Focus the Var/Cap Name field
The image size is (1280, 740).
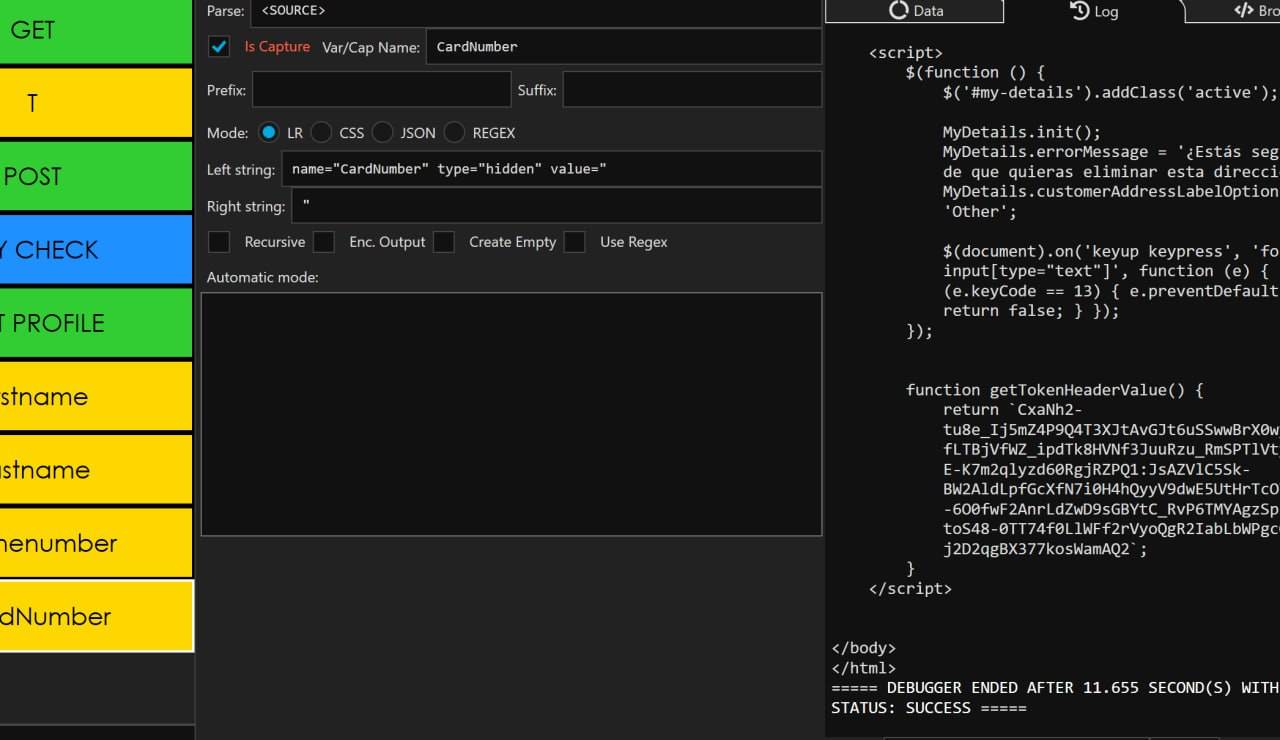pos(623,47)
